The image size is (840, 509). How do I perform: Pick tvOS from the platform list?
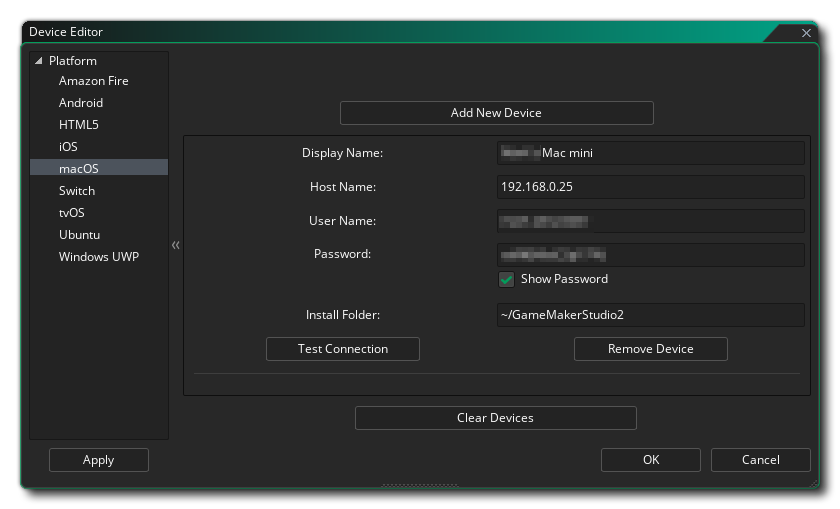point(72,213)
